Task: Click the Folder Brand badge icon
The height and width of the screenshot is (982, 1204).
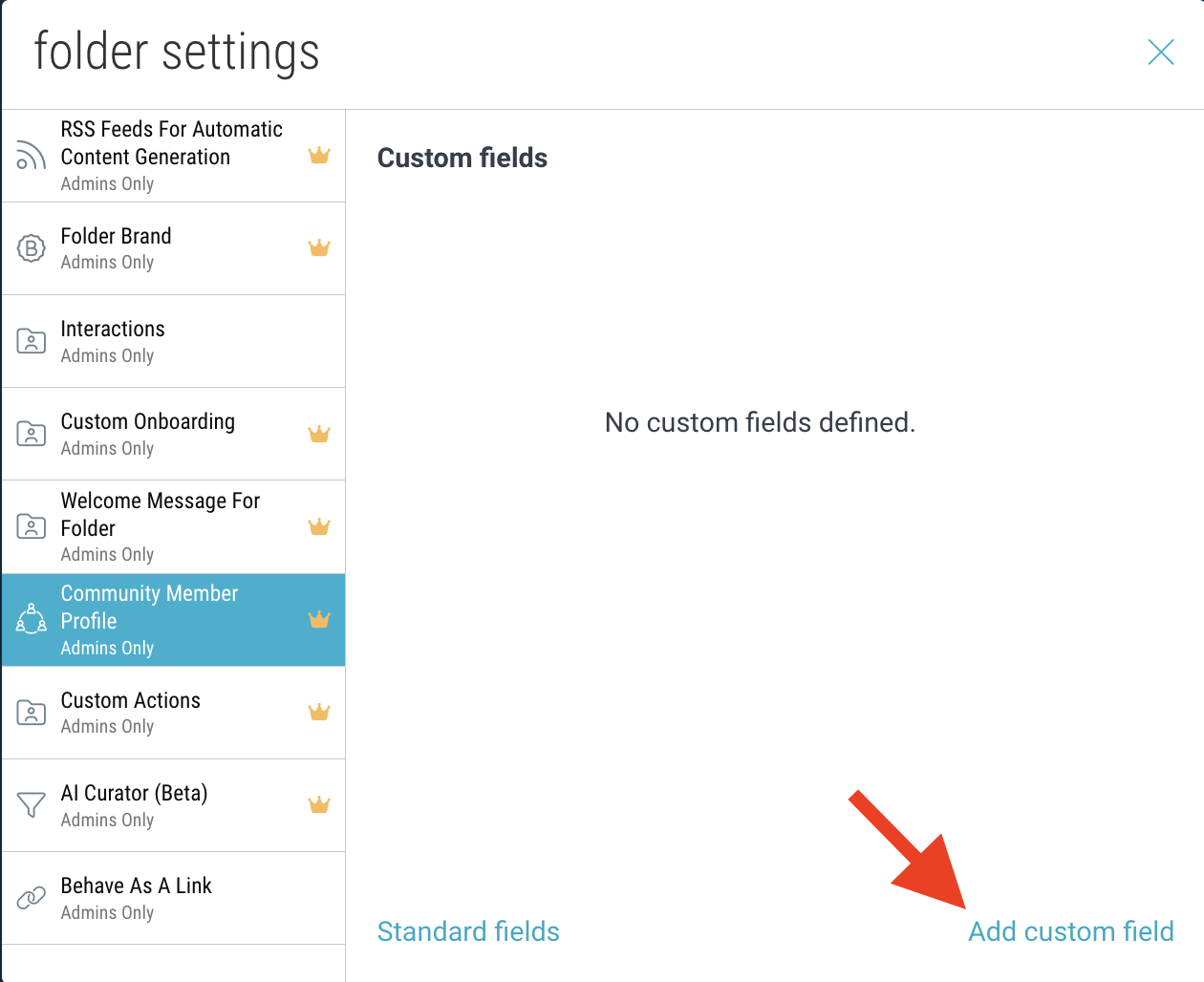Action: [31, 248]
